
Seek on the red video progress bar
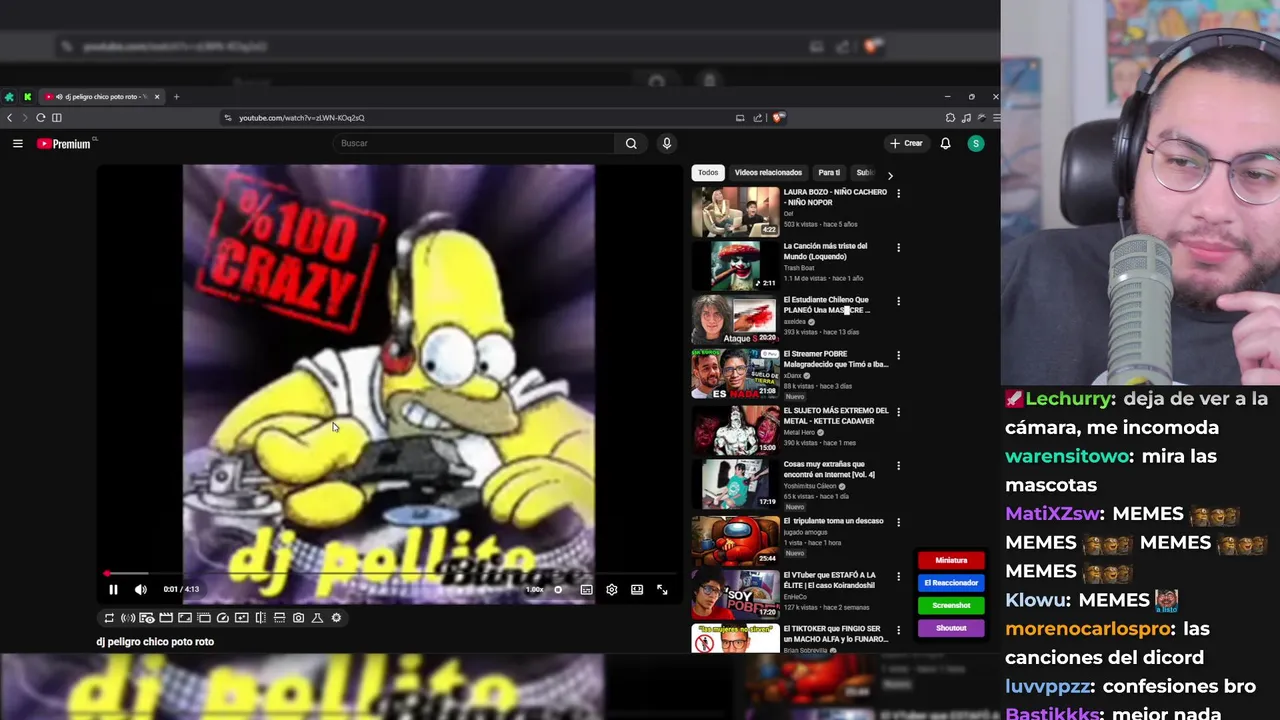[x=388, y=575]
